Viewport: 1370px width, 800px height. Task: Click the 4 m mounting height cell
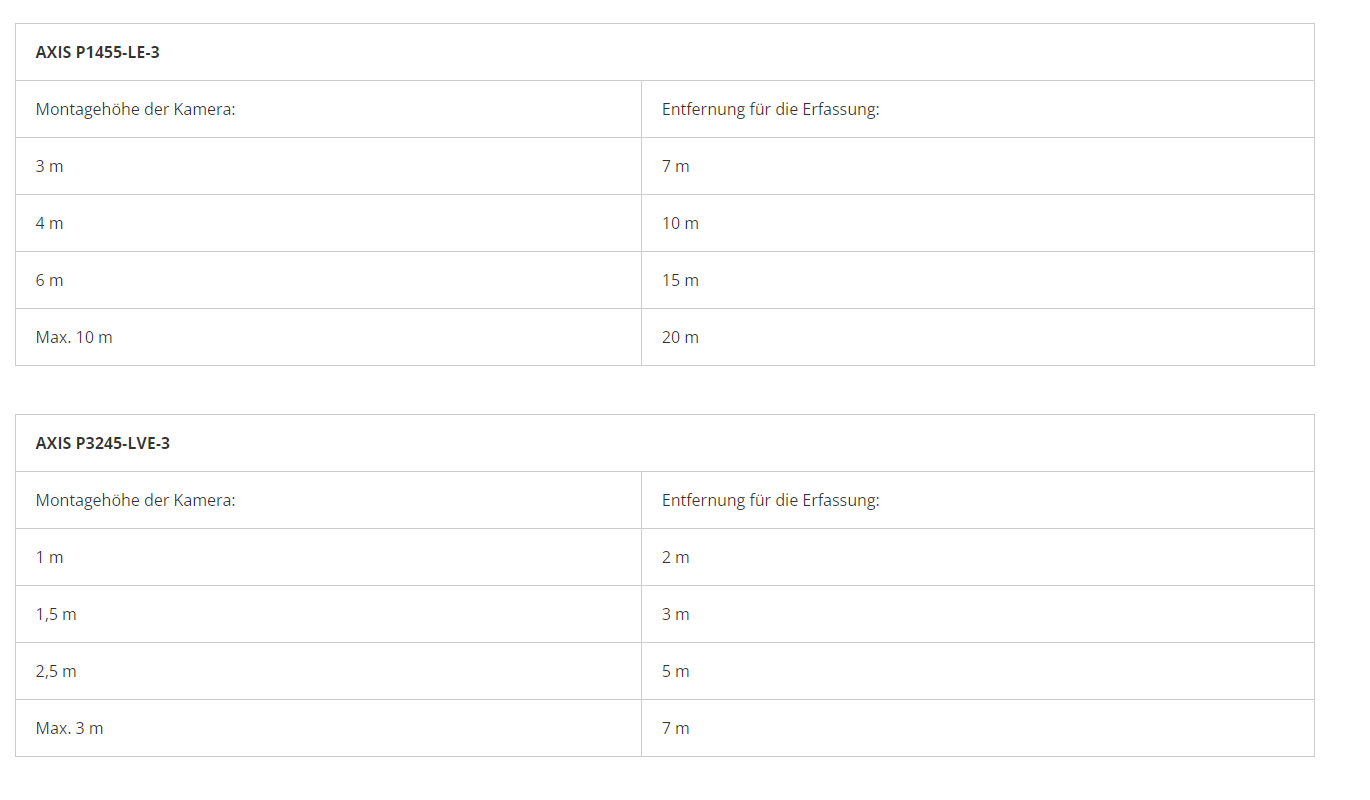50,223
